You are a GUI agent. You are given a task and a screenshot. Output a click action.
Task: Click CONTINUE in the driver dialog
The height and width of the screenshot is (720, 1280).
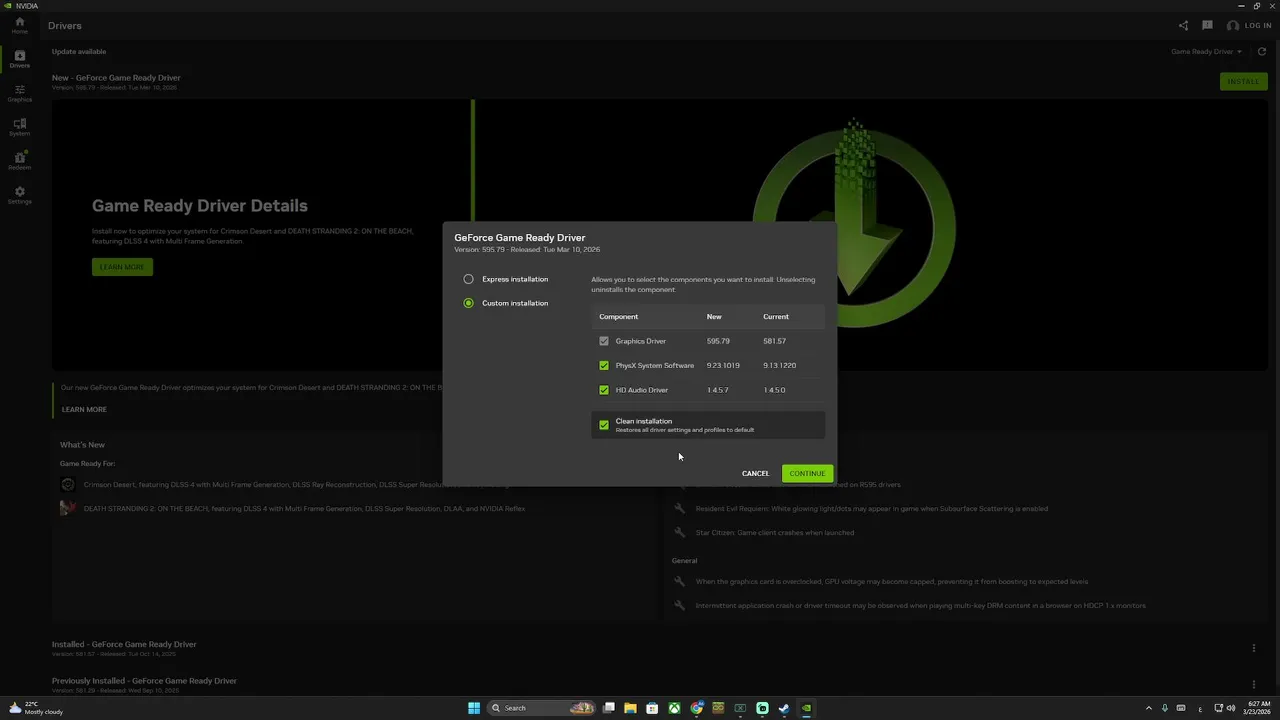pyautogui.click(x=807, y=473)
